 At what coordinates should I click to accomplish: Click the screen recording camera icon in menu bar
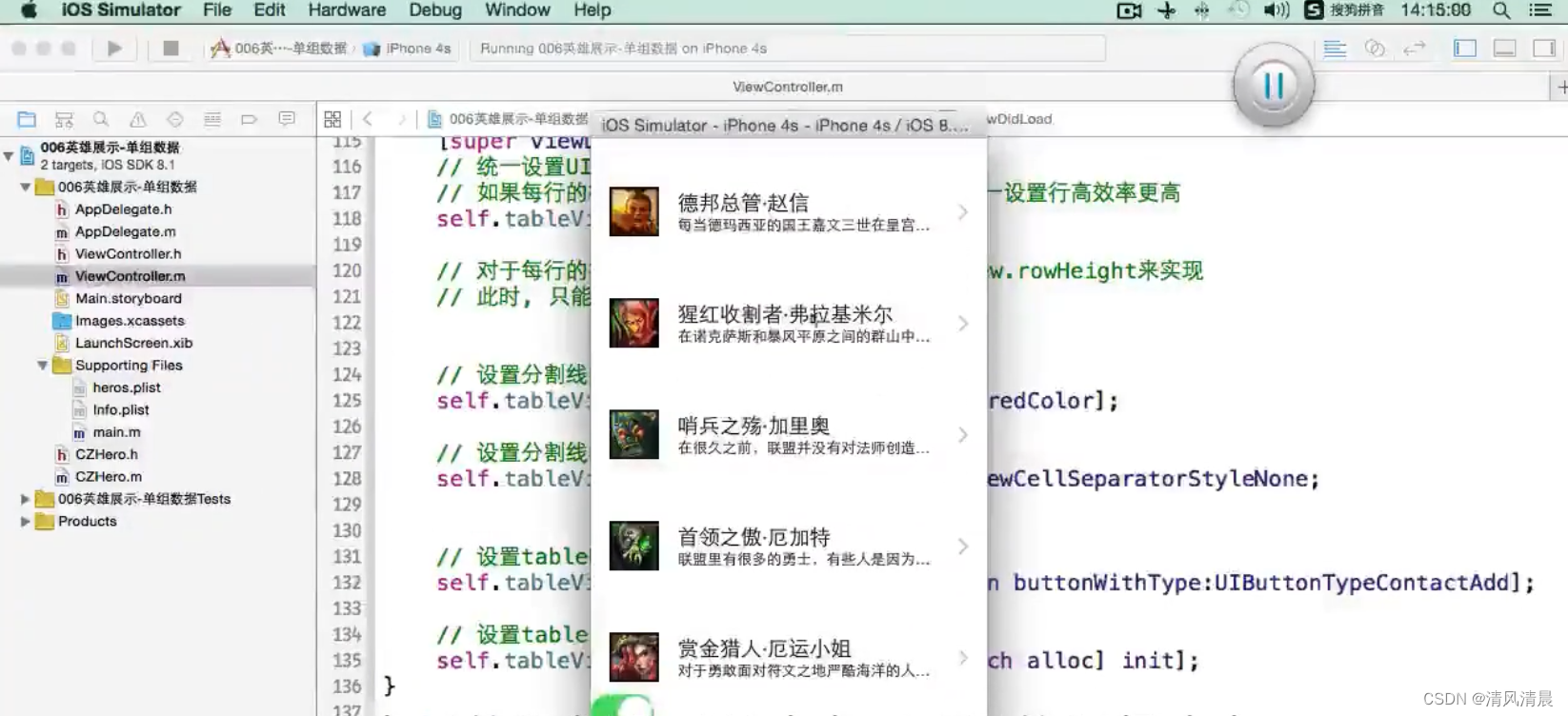coord(1130,10)
